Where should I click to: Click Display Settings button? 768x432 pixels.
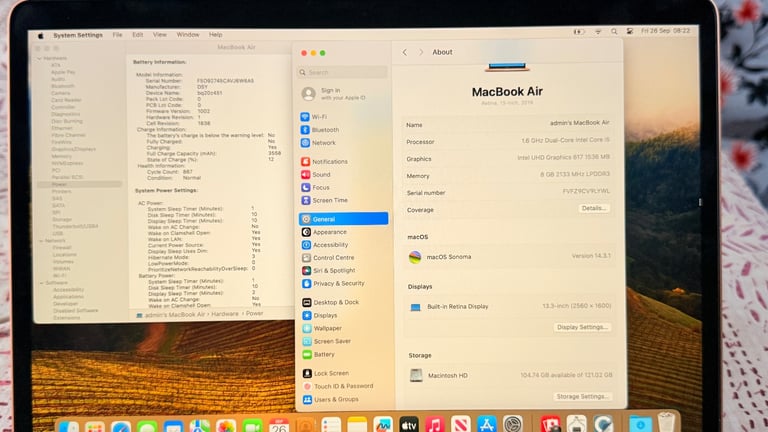point(582,327)
